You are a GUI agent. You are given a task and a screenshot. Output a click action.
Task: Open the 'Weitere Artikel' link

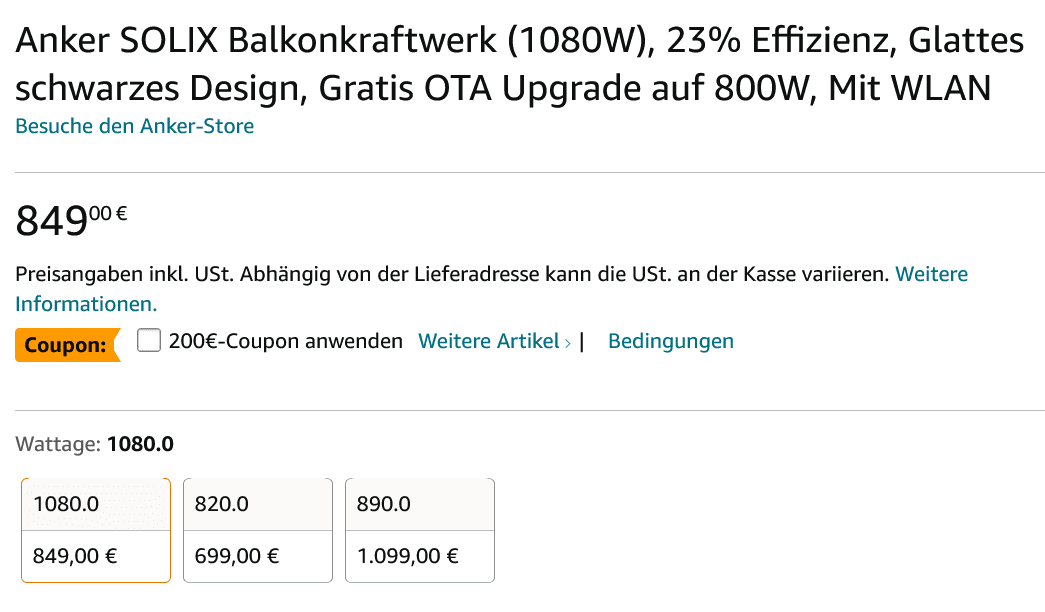click(488, 341)
